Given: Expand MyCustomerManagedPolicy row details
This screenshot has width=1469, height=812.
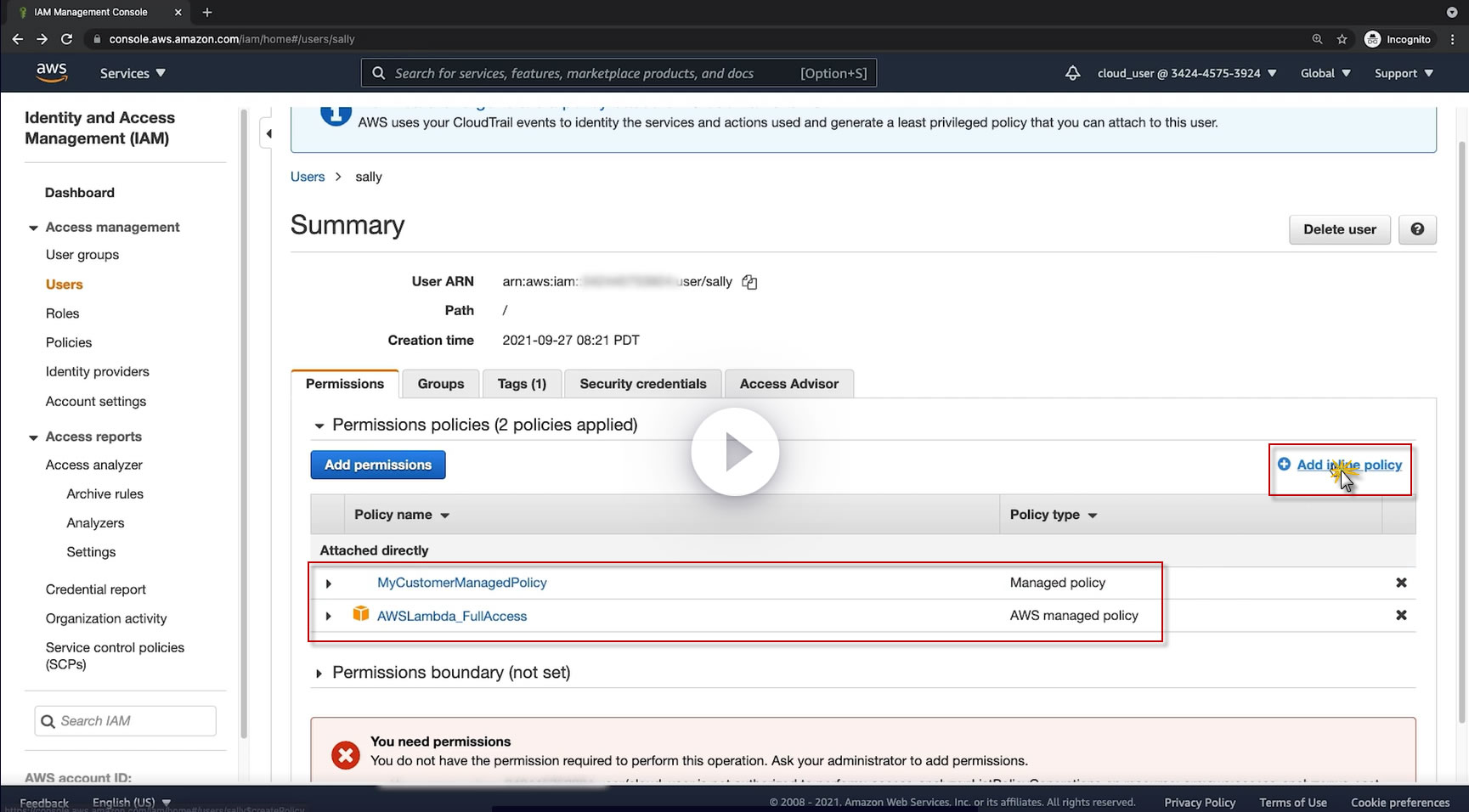Looking at the screenshot, I should [329, 584].
